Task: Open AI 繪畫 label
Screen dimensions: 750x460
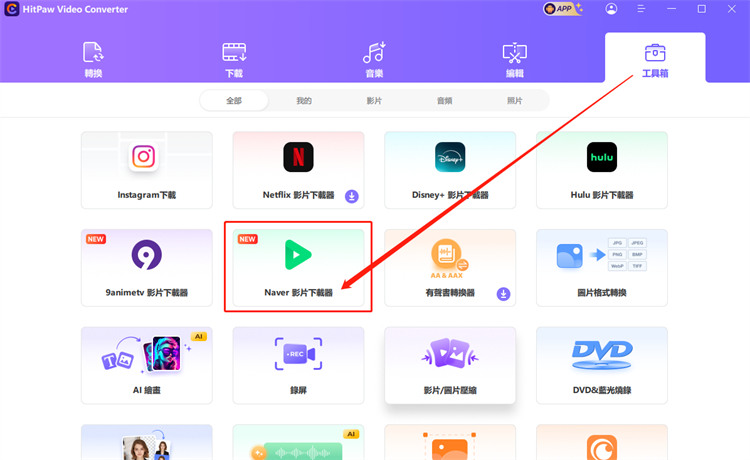Action: point(146,390)
